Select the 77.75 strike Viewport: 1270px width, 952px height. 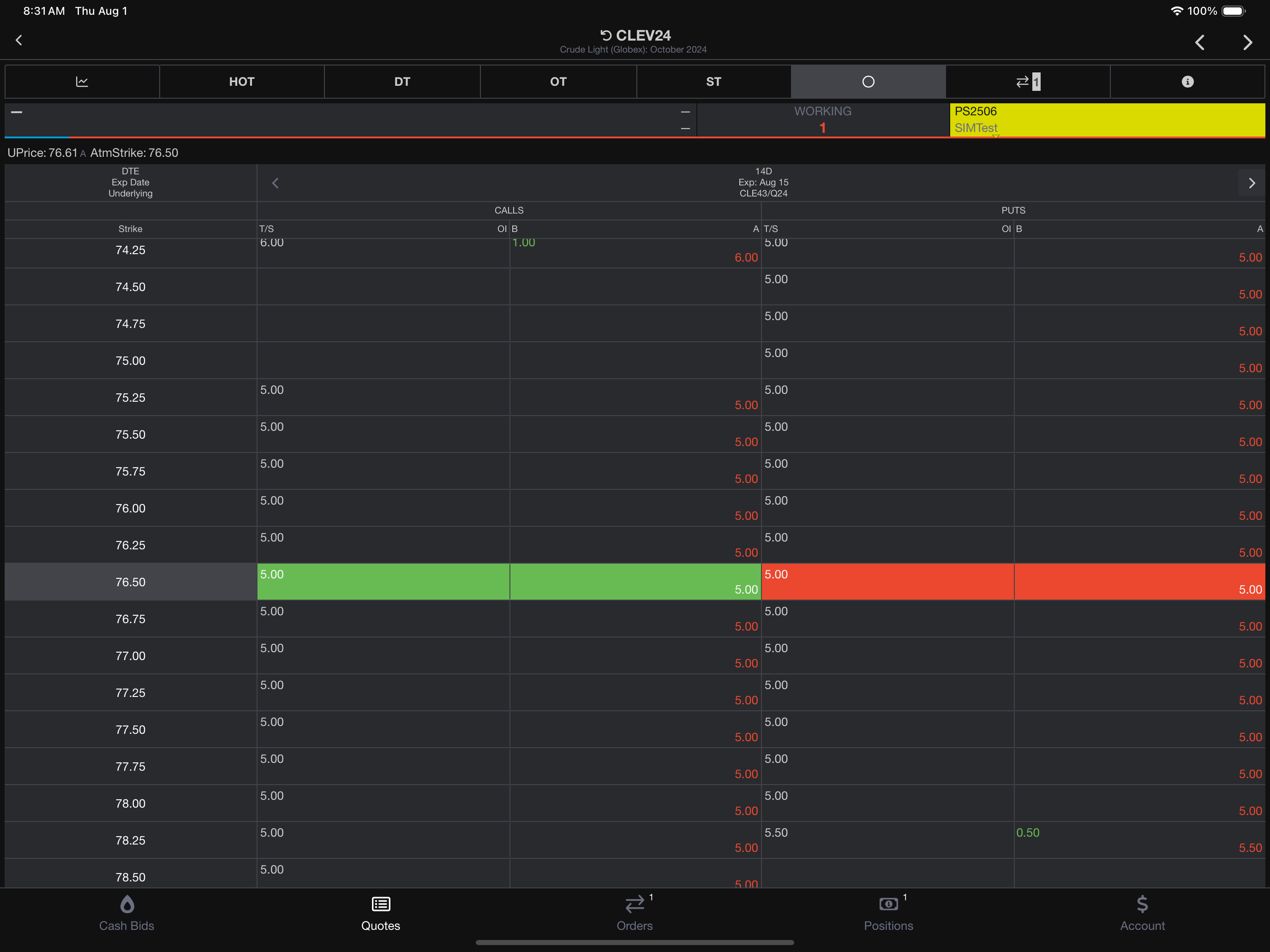pyautogui.click(x=130, y=767)
